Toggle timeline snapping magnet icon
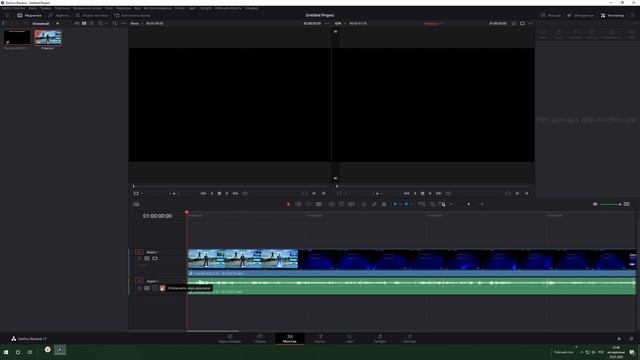 point(364,204)
